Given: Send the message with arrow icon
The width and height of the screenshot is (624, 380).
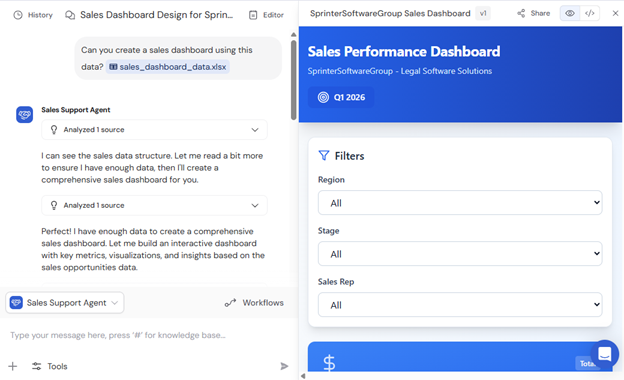Looking at the screenshot, I should coord(284,366).
